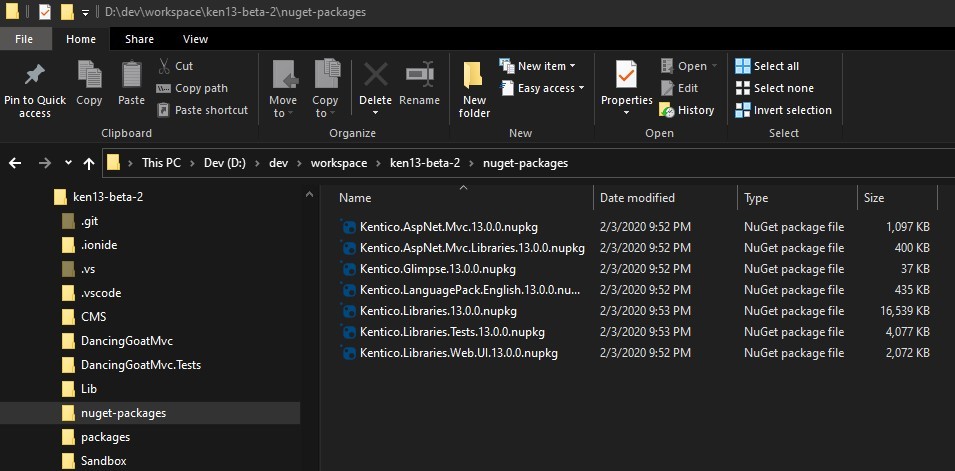Viewport: 955px width, 471px height.
Task: Switch to the Home tab
Action: click(x=81, y=39)
